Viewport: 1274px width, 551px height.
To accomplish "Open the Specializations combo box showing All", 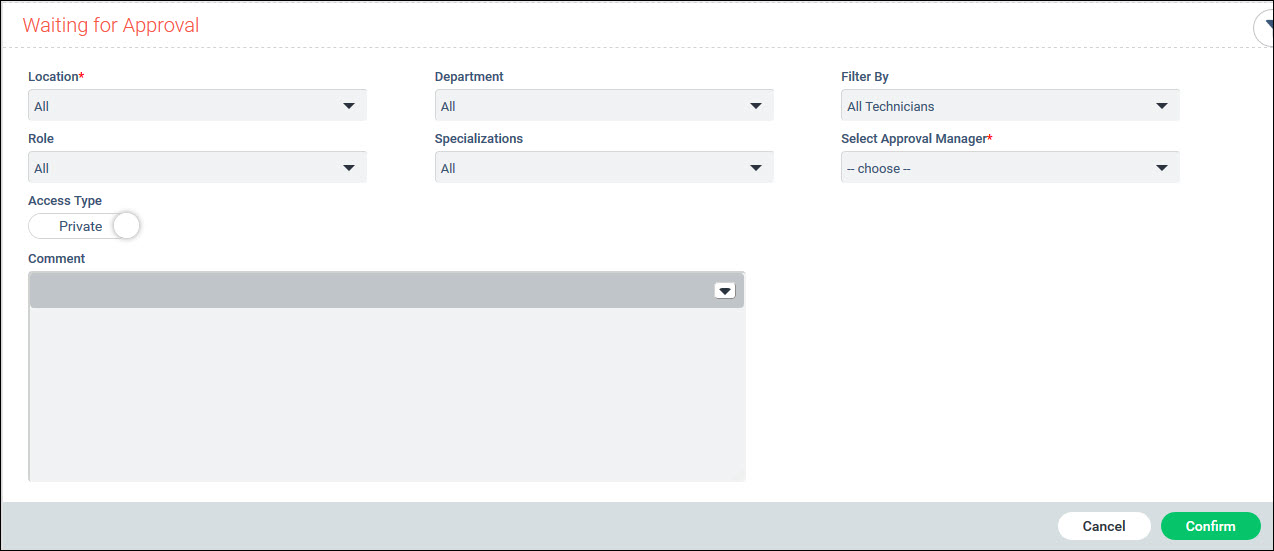I will [x=590, y=168].
